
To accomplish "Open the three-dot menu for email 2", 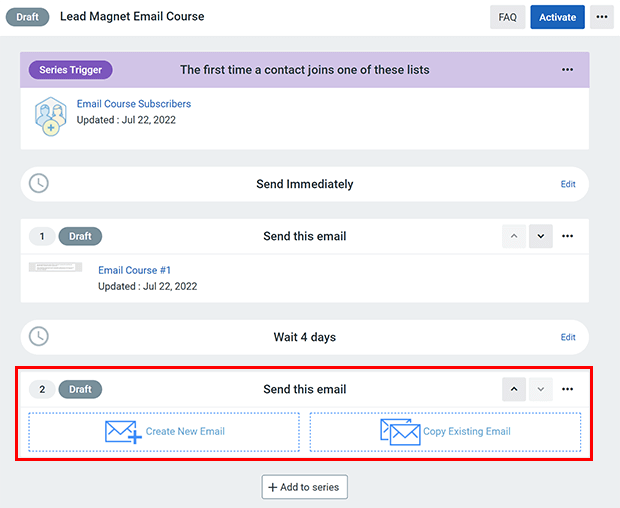I will click(567, 389).
